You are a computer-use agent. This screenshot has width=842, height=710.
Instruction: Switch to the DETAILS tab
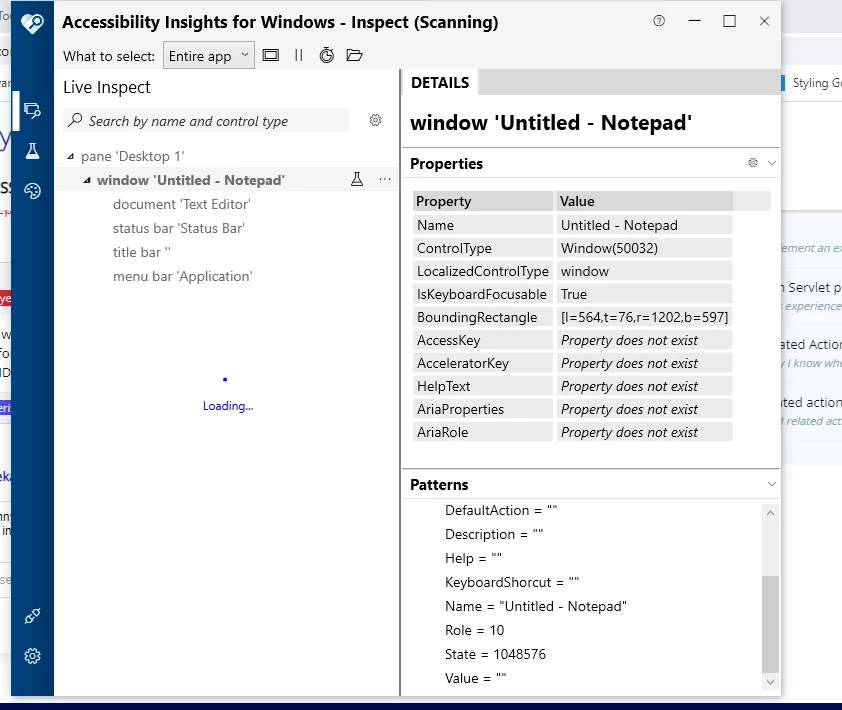(440, 83)
